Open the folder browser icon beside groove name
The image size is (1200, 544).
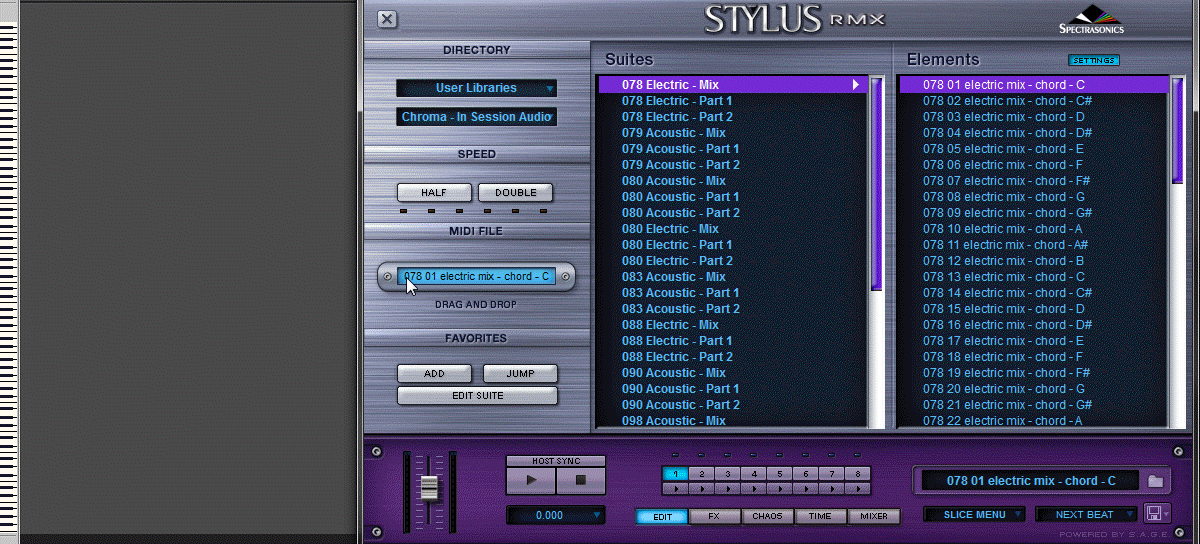coord(1156,481)
